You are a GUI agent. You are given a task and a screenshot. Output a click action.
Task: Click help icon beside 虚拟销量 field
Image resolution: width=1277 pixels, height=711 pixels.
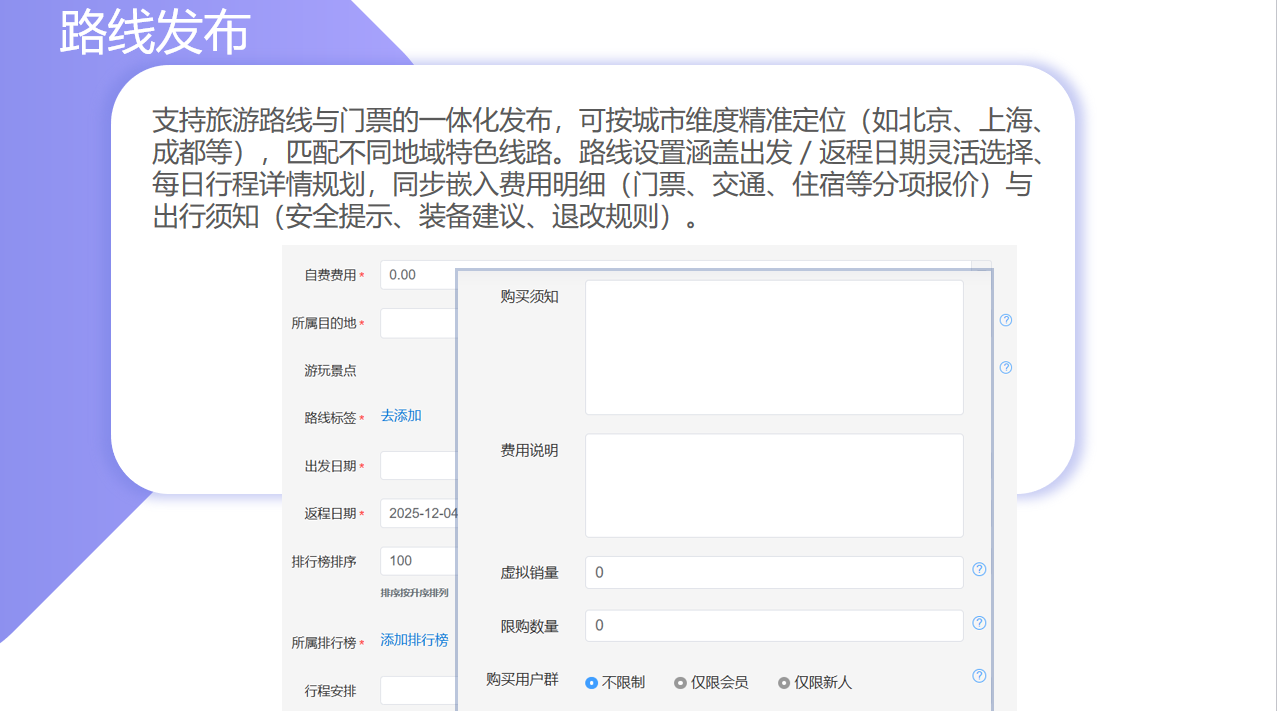coord(979,569)
